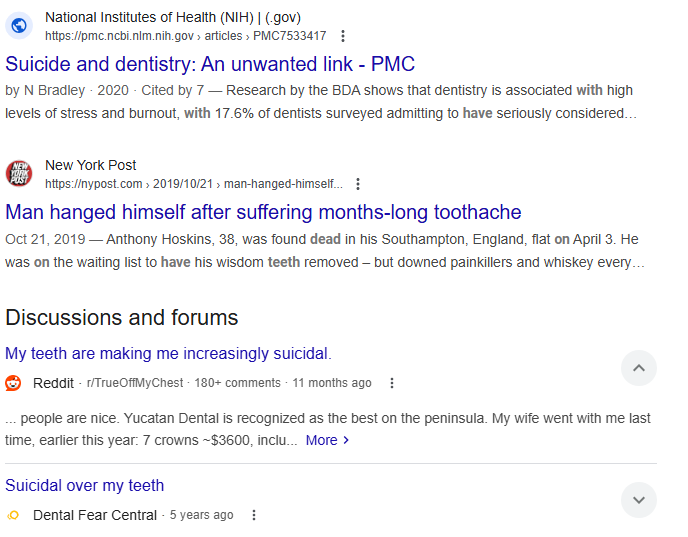Viewport: 688px width, 537px height.
Task: Open 'Man hanged himself after suffering' article
Action: click(263, 212)
